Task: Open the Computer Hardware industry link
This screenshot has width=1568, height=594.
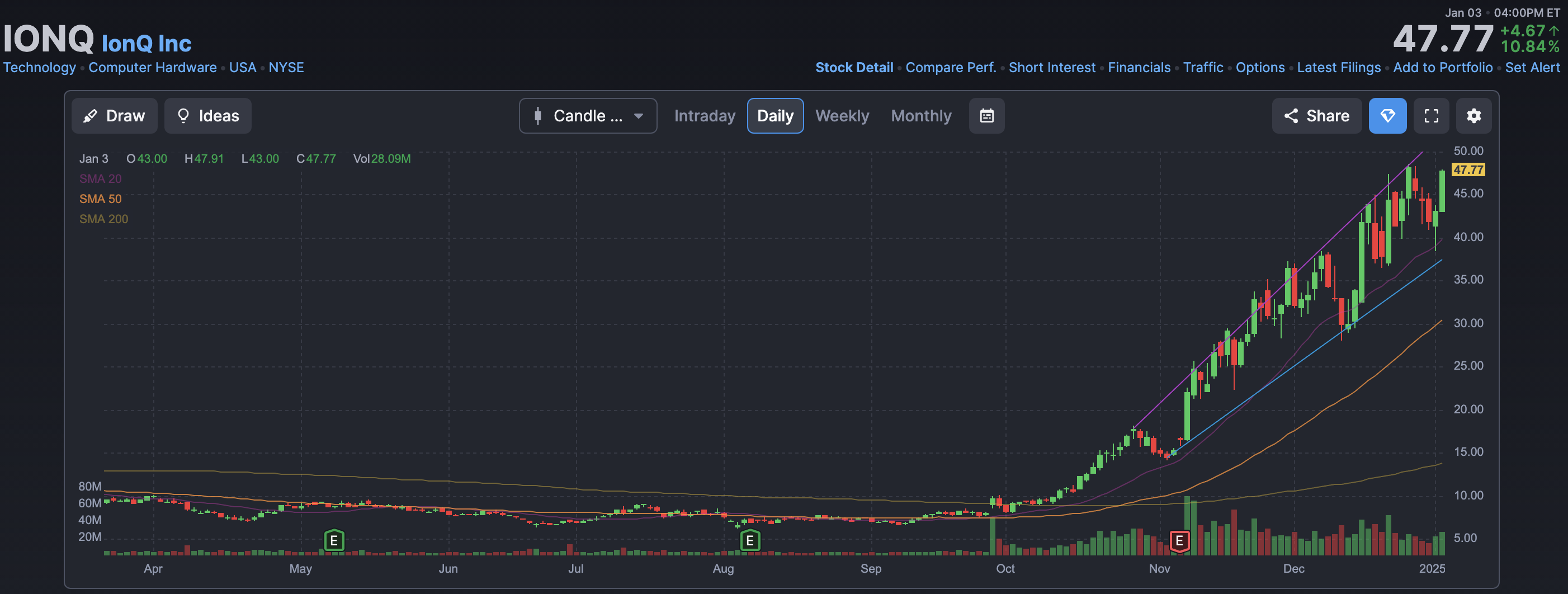Action: pyautogui.click(x=152, y=68)
